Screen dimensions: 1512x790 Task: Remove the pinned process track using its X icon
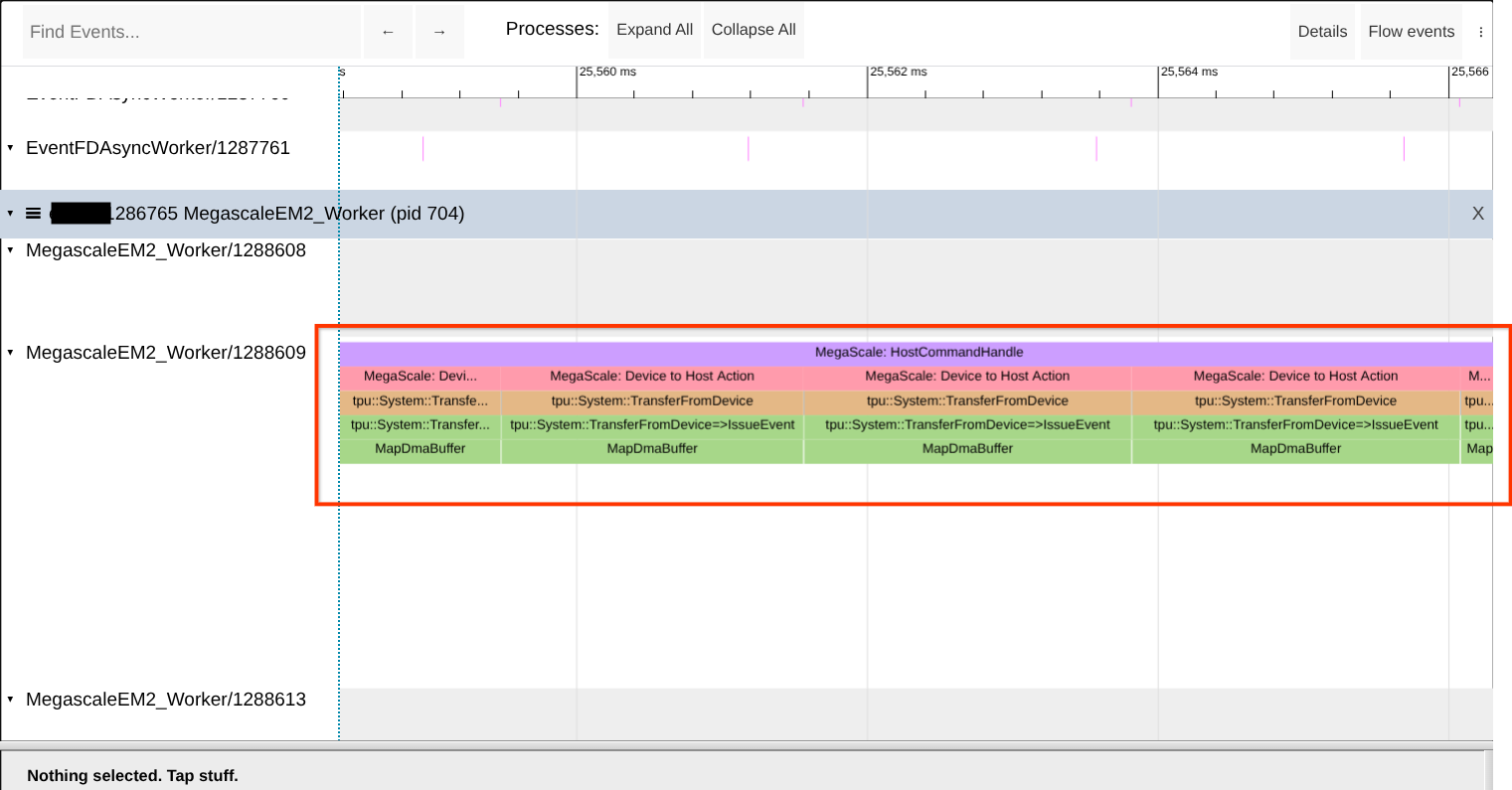(1477, 213)
